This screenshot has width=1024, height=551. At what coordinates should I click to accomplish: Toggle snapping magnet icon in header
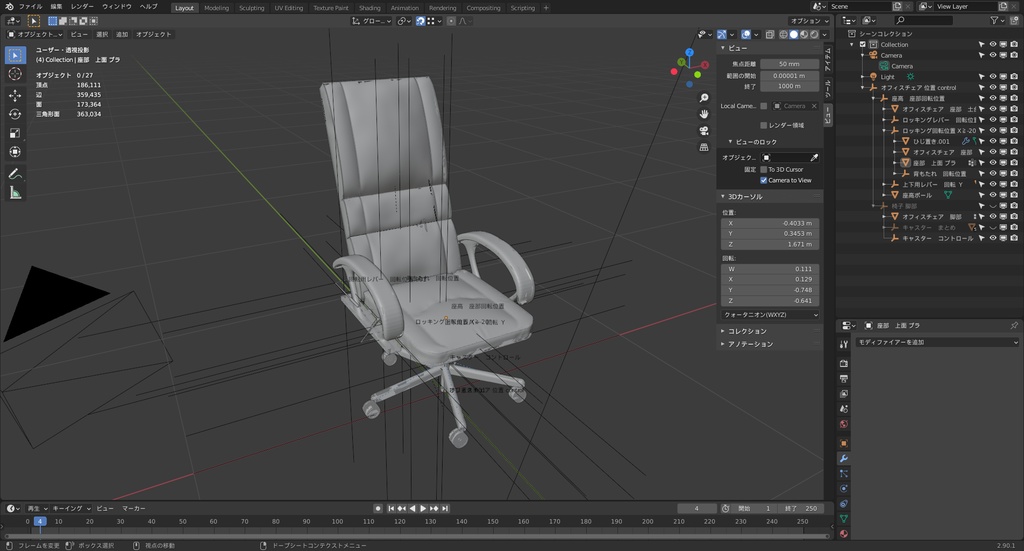point(420,21)
